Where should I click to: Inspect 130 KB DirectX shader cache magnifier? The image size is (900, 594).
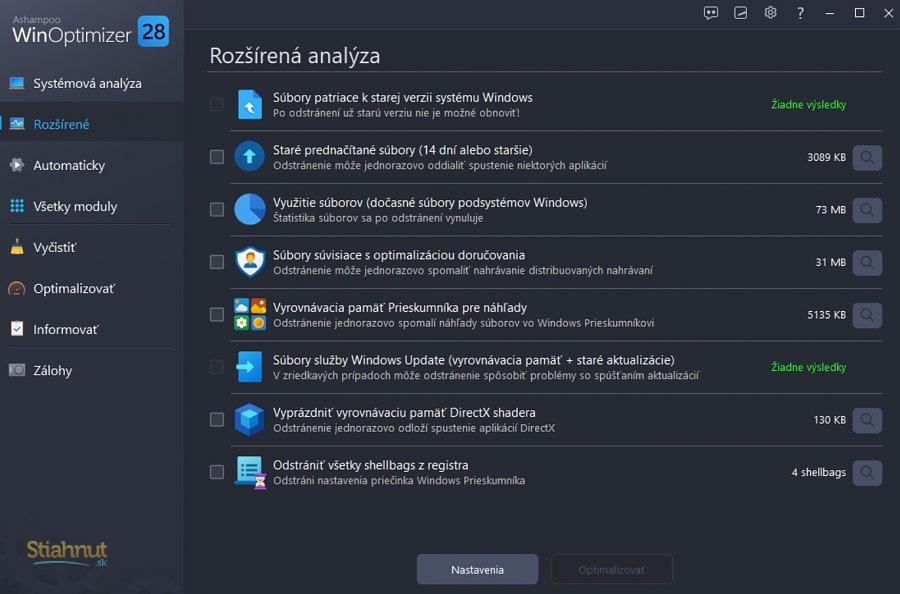pos(867,420)
